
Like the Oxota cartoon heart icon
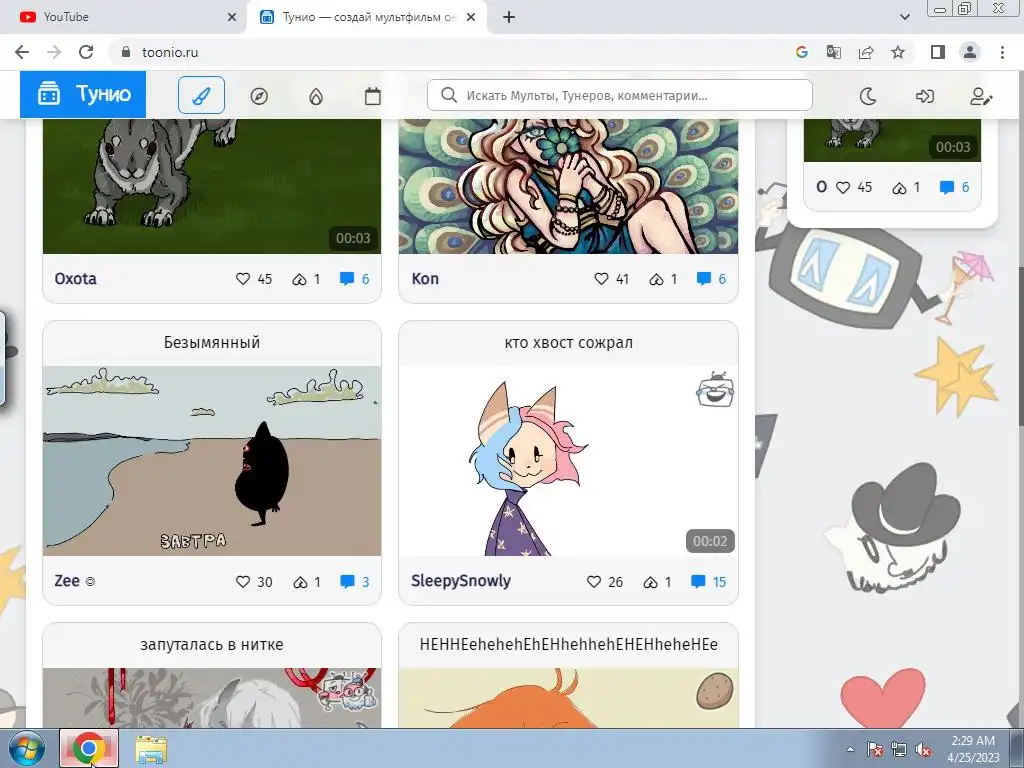click(x=243, y=279)
